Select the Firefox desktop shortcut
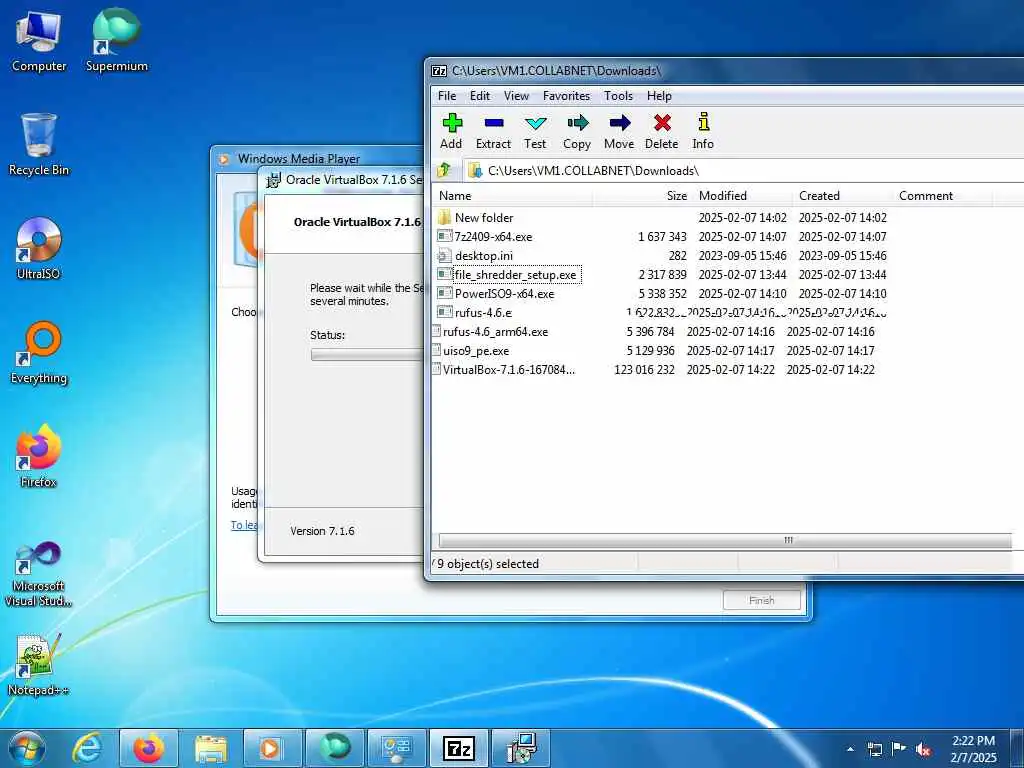The image size is (1024, 768). (x=39, y=456)
